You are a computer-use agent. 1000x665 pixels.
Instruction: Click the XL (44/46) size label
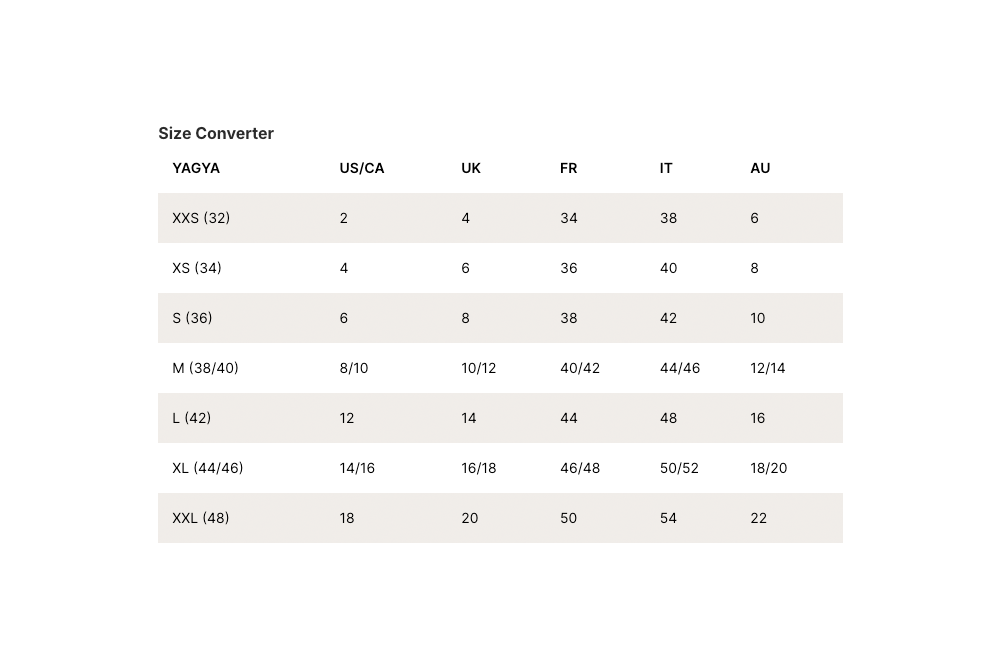point(208,468)
